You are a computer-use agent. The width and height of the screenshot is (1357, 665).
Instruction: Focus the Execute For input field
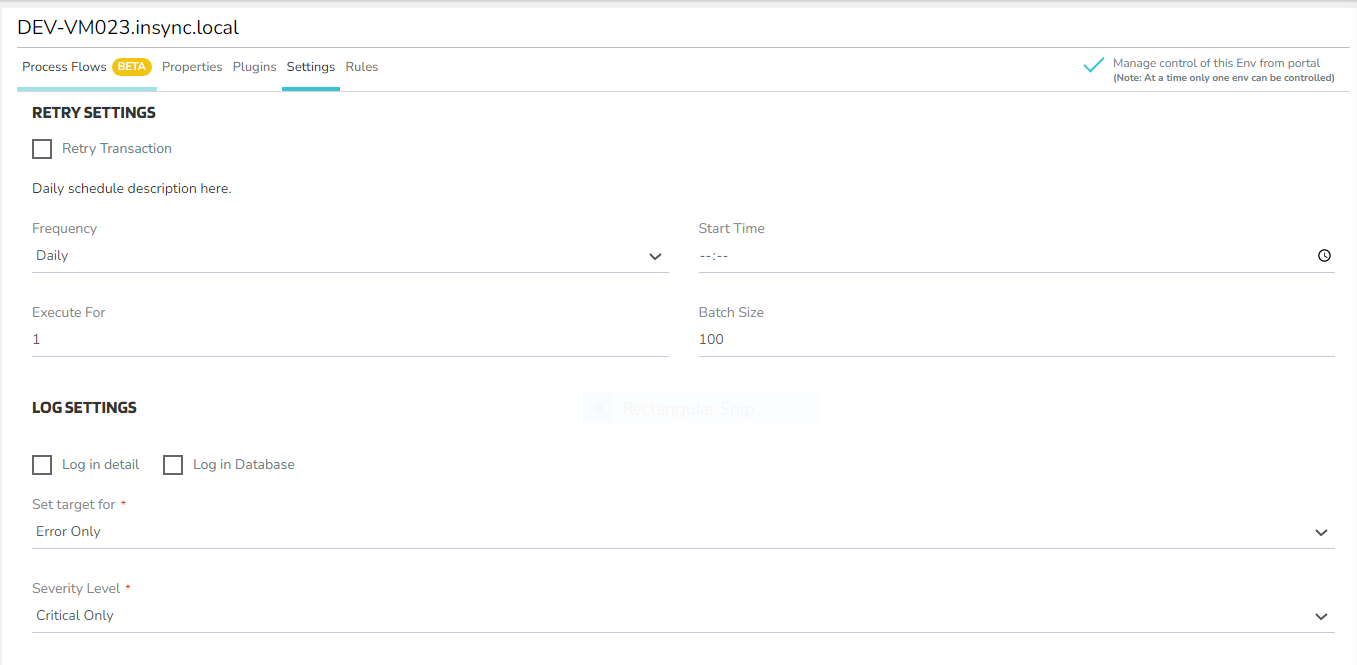[x=350, y=340]
